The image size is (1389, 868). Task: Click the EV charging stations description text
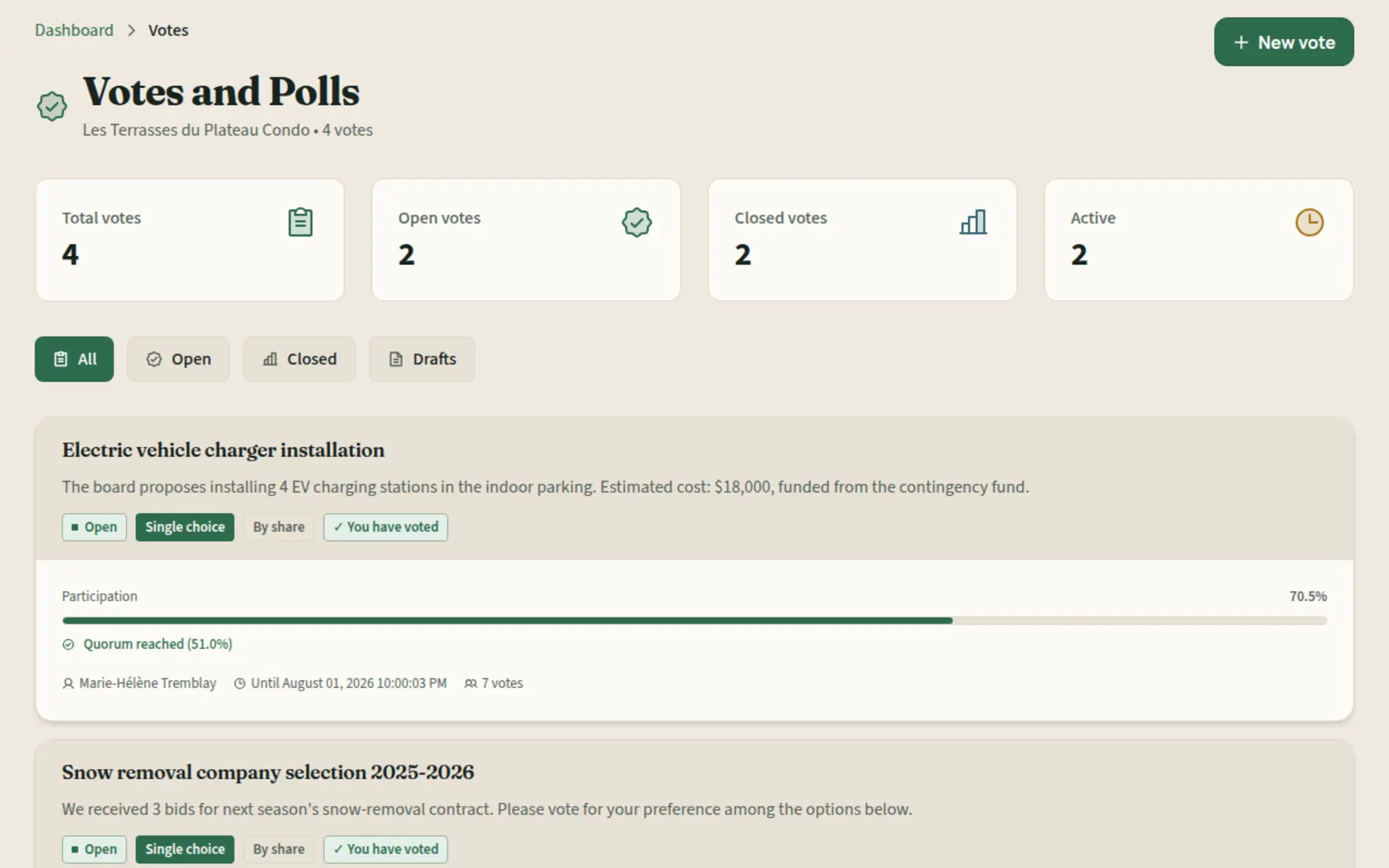545,487
